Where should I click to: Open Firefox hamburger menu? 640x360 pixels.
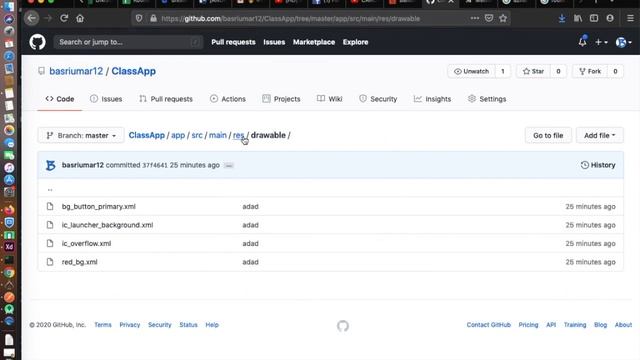pos(630,18)
